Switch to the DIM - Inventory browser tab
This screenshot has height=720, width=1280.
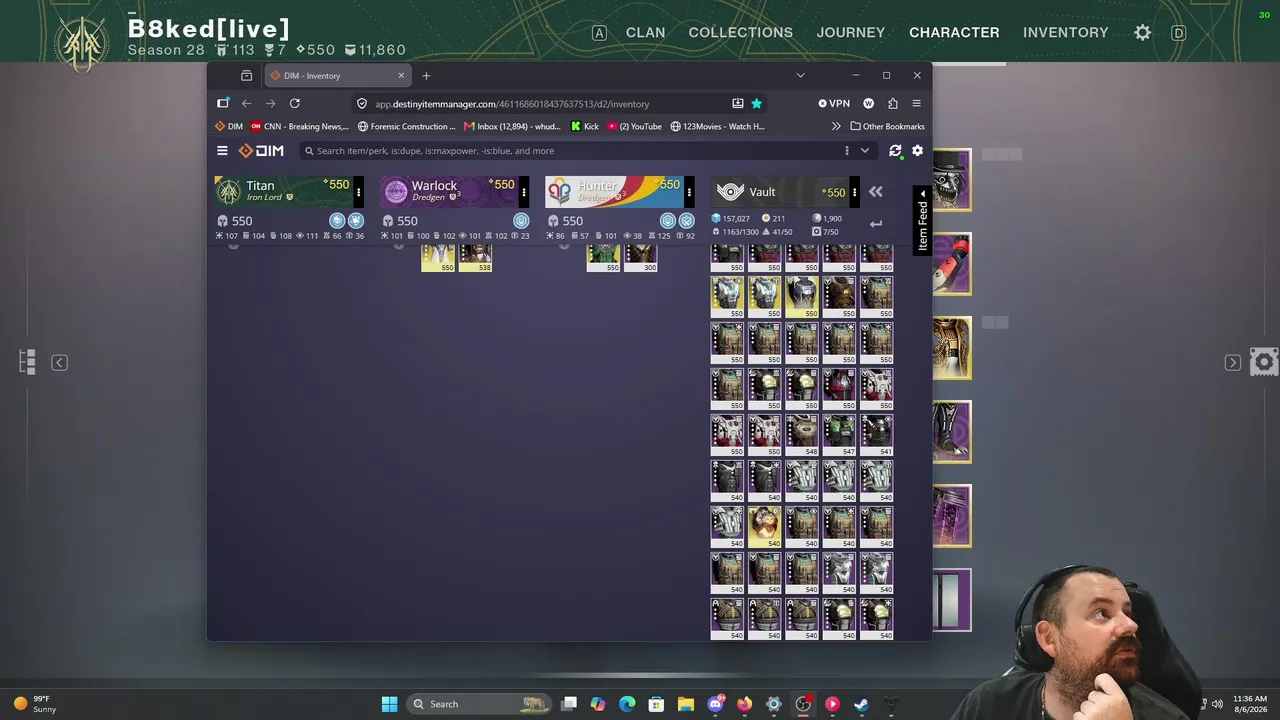(x=338, y=76)
